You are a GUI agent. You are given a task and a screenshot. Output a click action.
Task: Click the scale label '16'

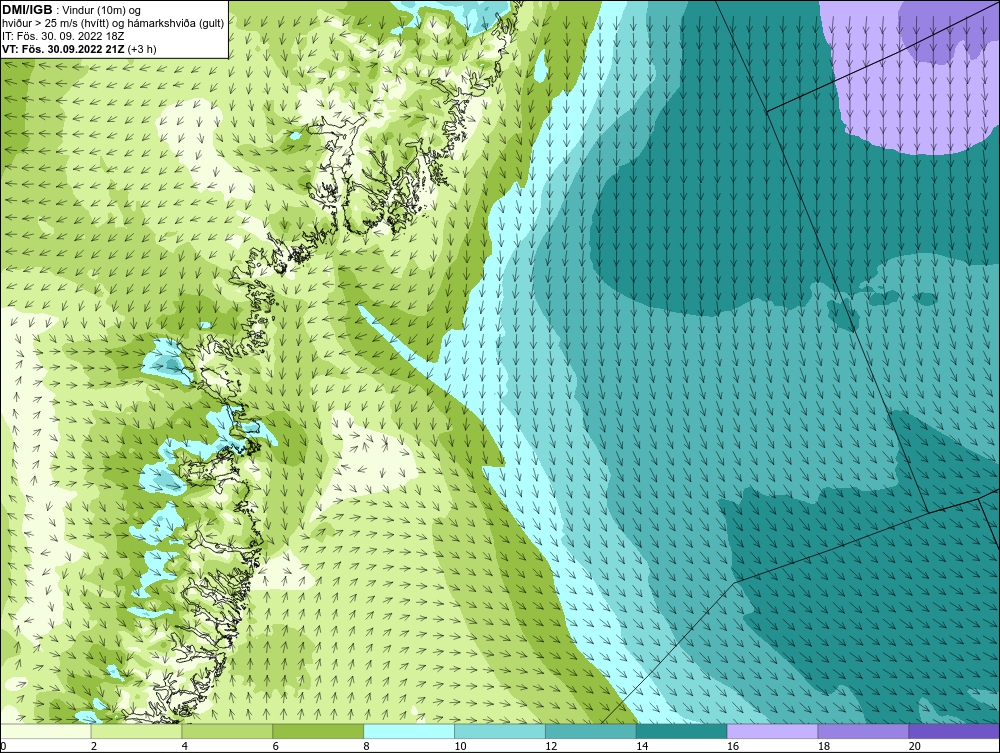pos(733,746)
